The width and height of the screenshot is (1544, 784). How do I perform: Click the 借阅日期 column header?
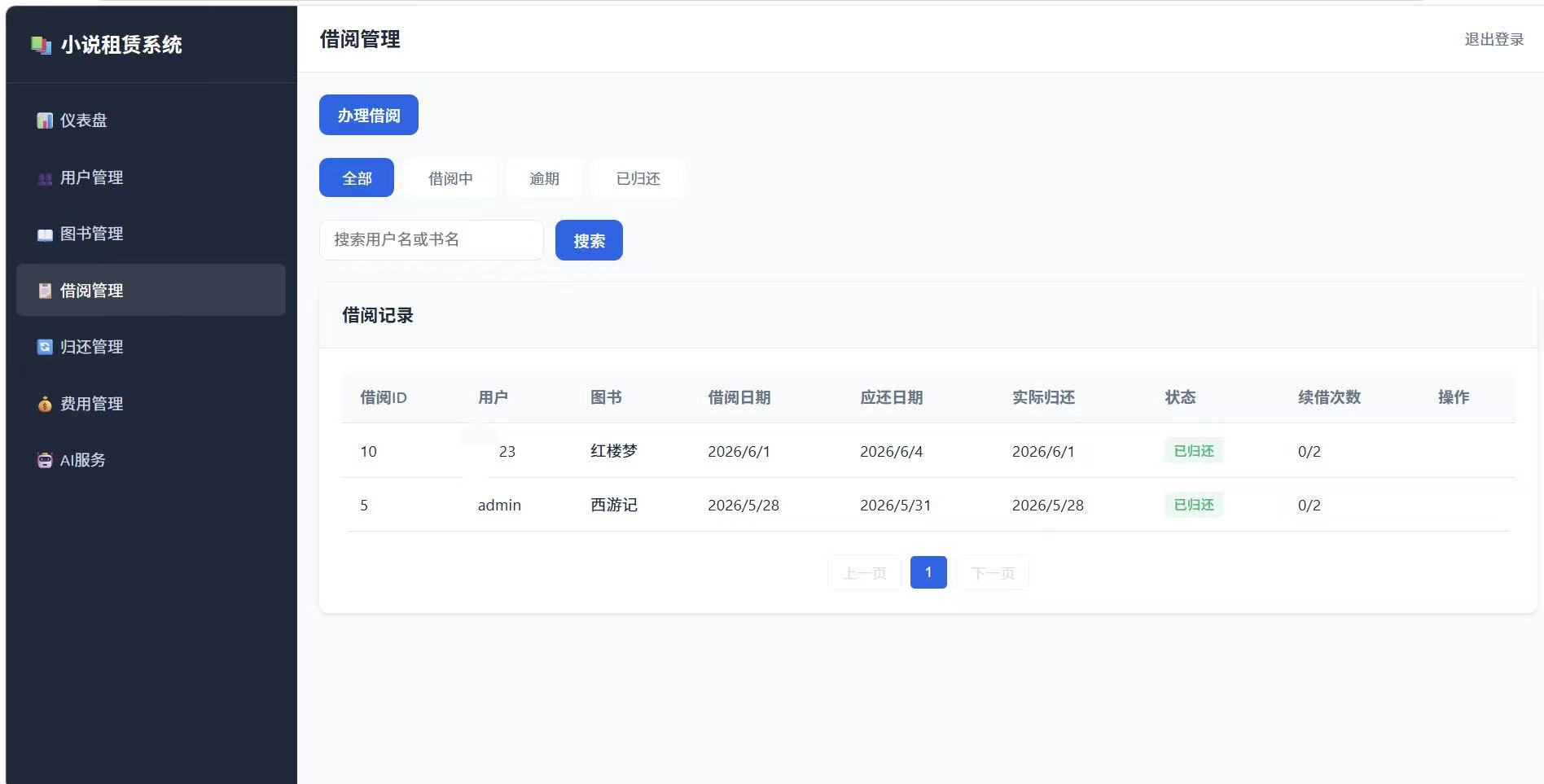point(739,397)
